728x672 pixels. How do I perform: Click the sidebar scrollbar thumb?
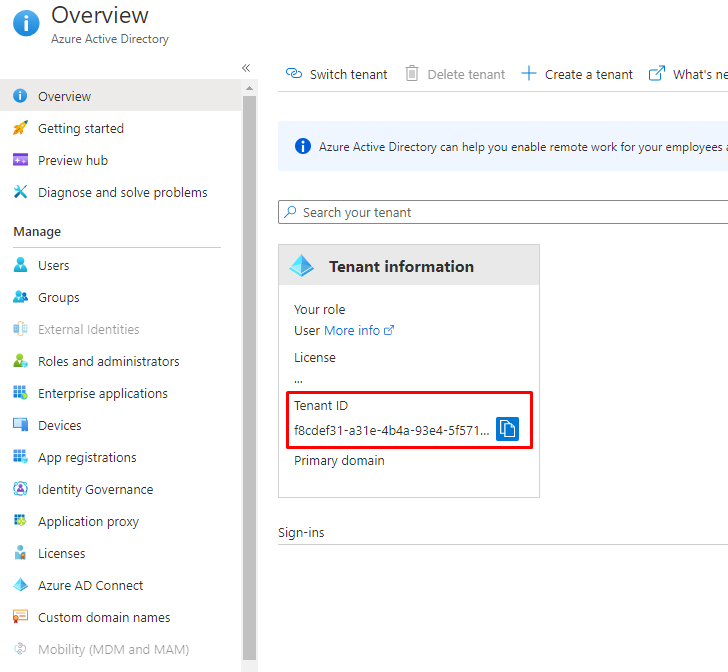point(249,377)
